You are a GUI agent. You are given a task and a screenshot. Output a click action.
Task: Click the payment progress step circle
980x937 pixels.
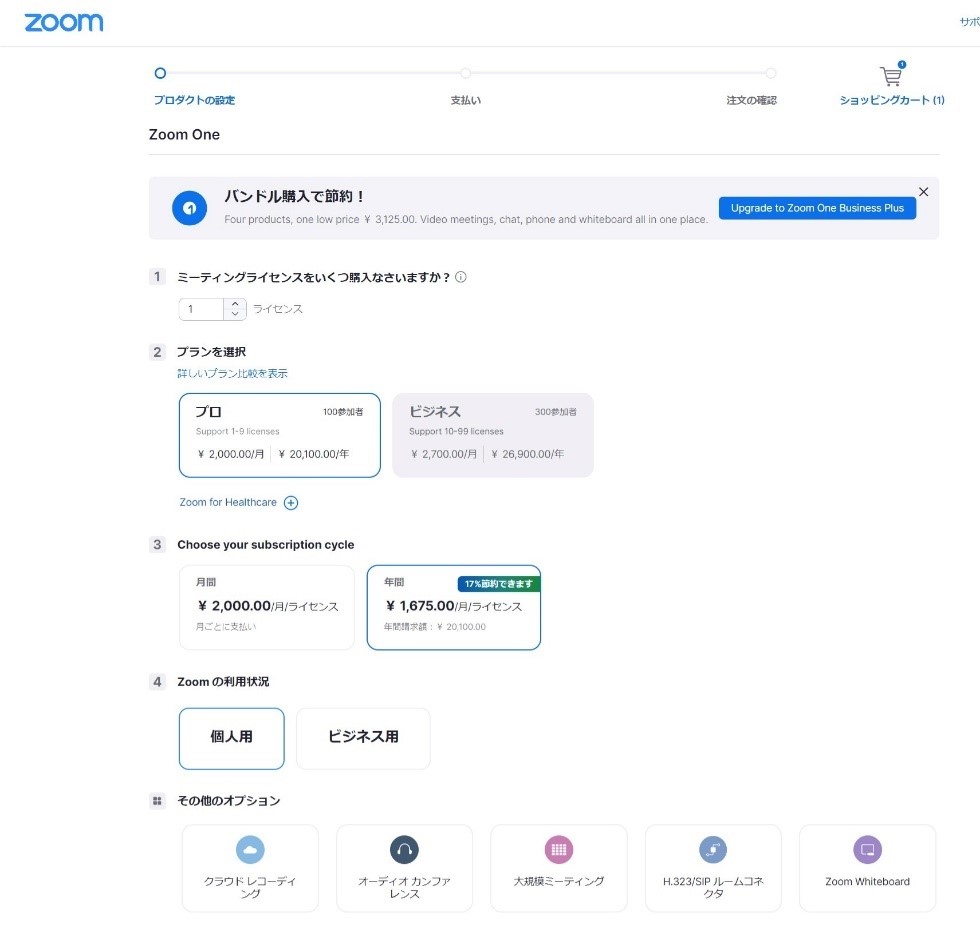(x=466, y=73)
